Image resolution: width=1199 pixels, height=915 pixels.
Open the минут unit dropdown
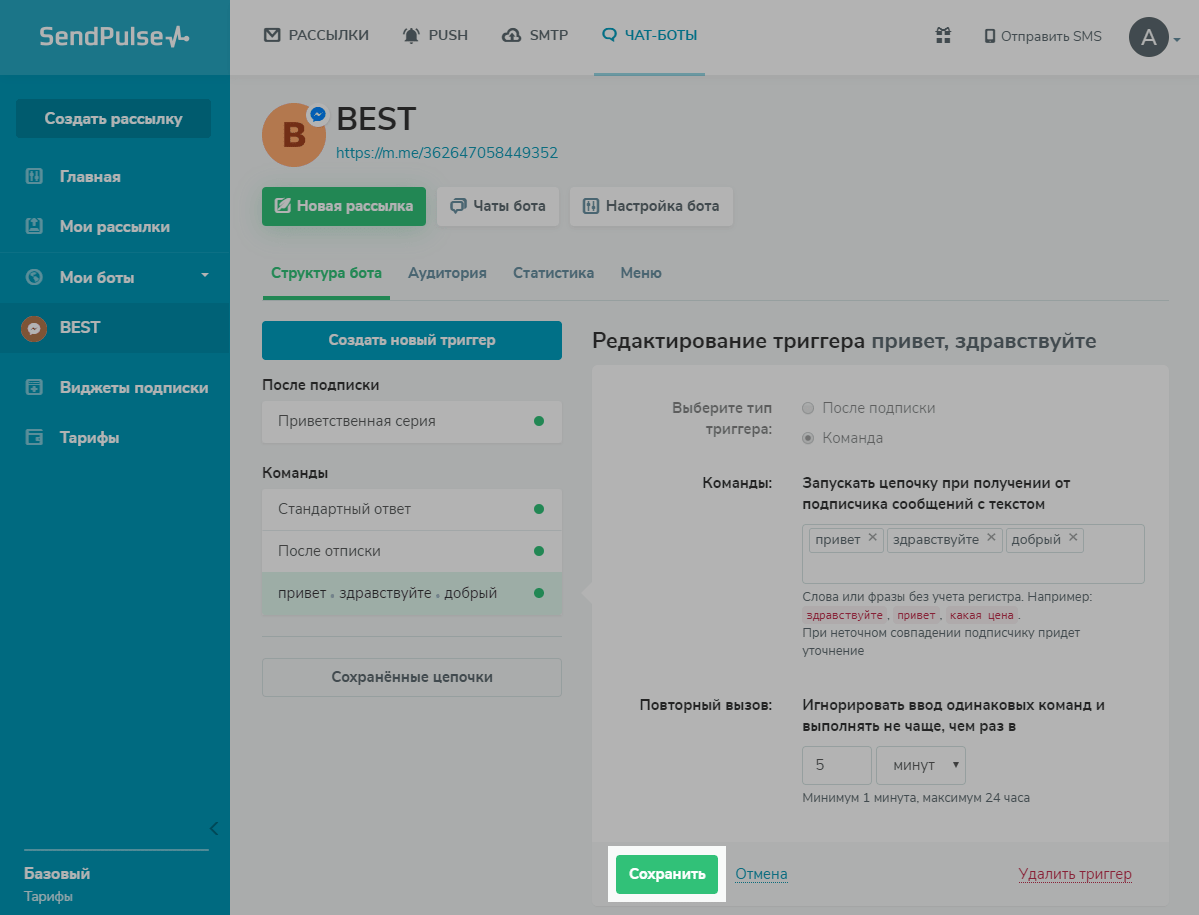[921, 765]
